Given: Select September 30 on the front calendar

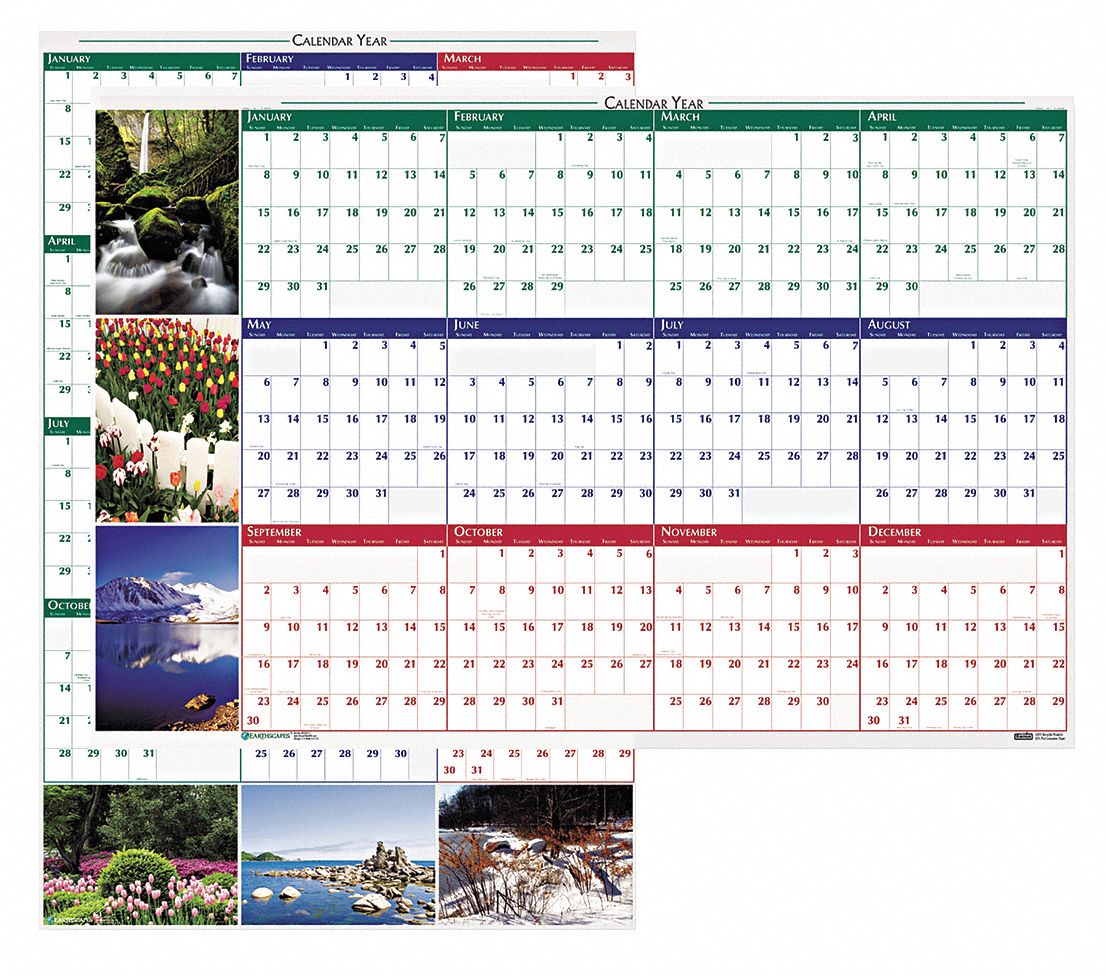Looking at the screenshot, I should [253, 721].
